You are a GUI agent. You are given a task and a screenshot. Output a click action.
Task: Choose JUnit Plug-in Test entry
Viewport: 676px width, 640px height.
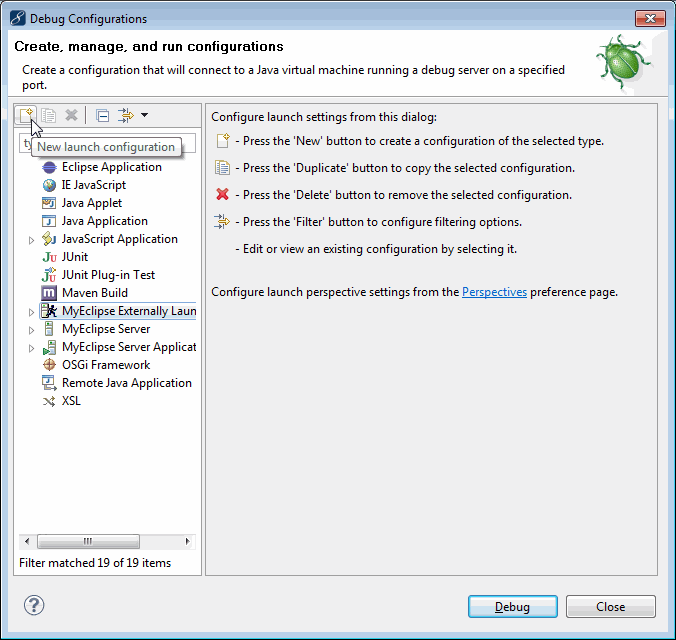[x=108, y=275]
